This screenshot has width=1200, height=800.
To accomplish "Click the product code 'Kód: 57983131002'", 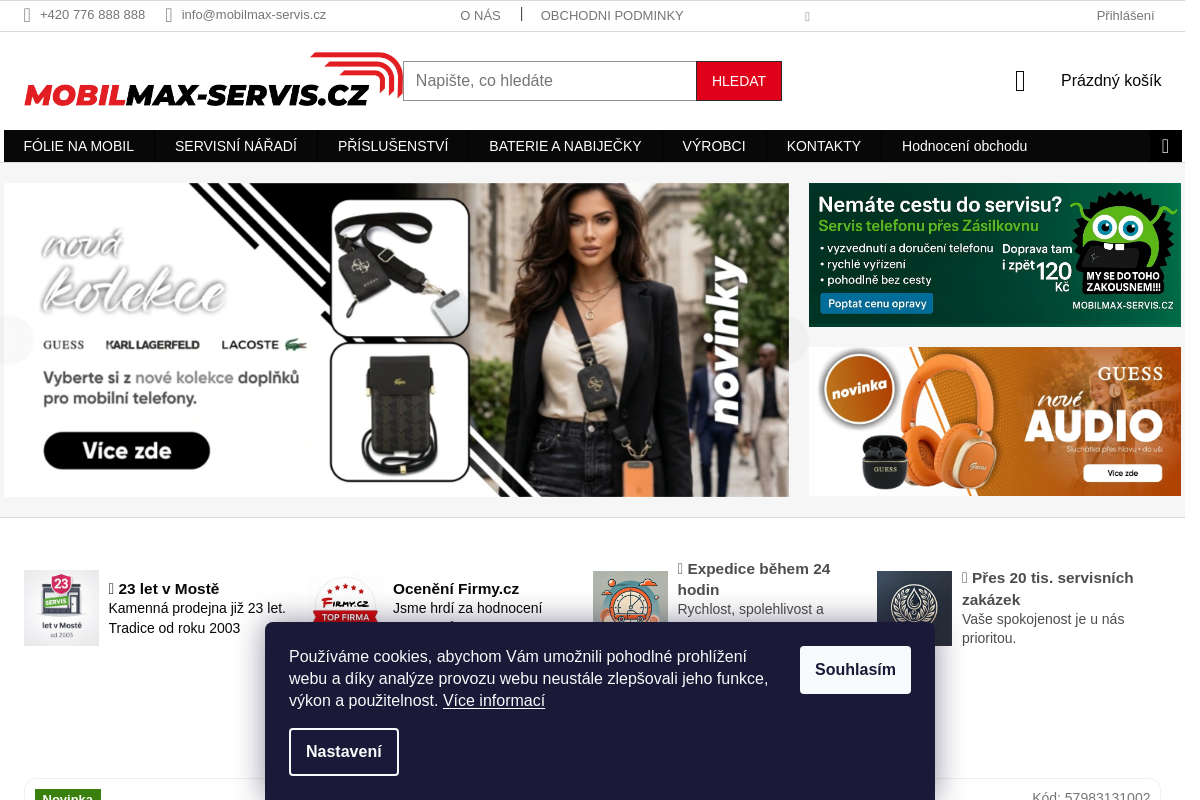I will click(x=1091, y=796).
